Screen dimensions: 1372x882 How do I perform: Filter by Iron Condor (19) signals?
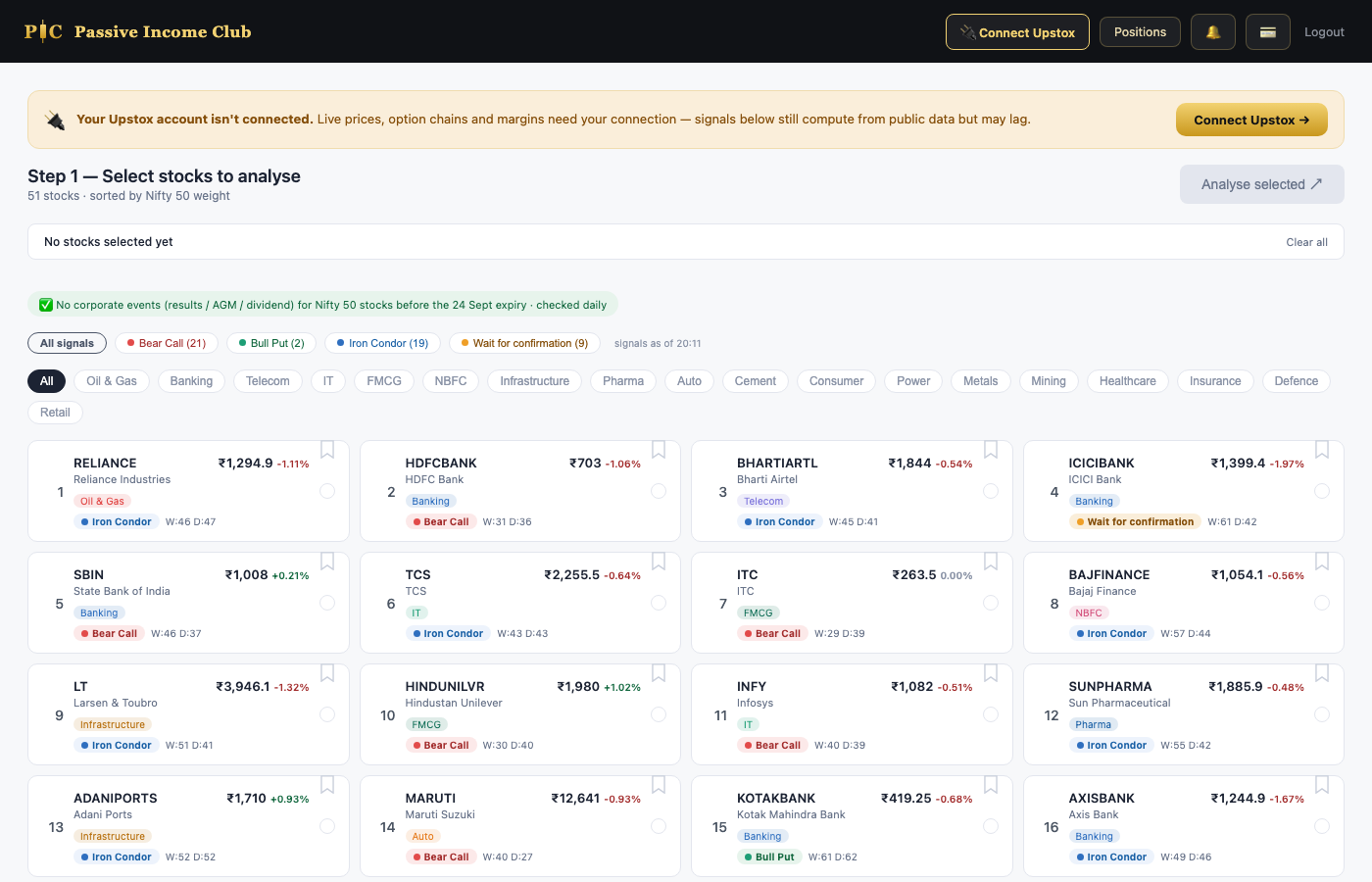pos(382,343)
